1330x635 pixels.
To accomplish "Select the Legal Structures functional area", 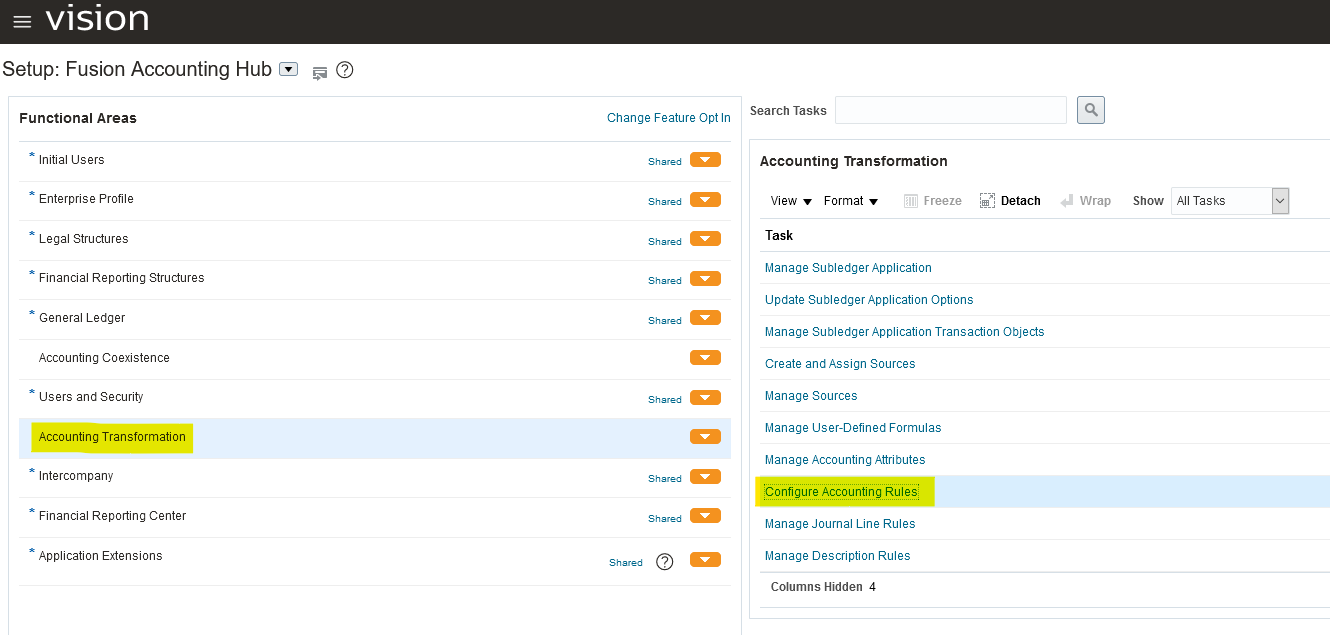I will coord(83,239).
